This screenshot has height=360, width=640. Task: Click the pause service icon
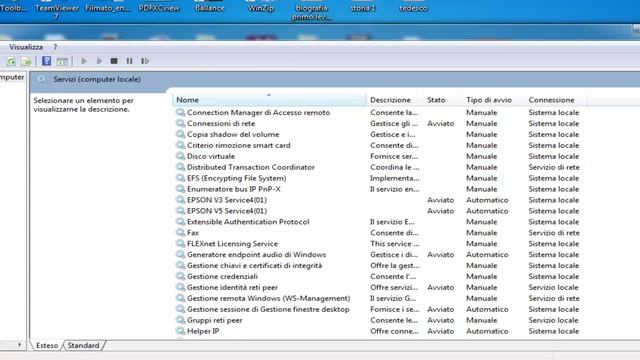[129, 61]
